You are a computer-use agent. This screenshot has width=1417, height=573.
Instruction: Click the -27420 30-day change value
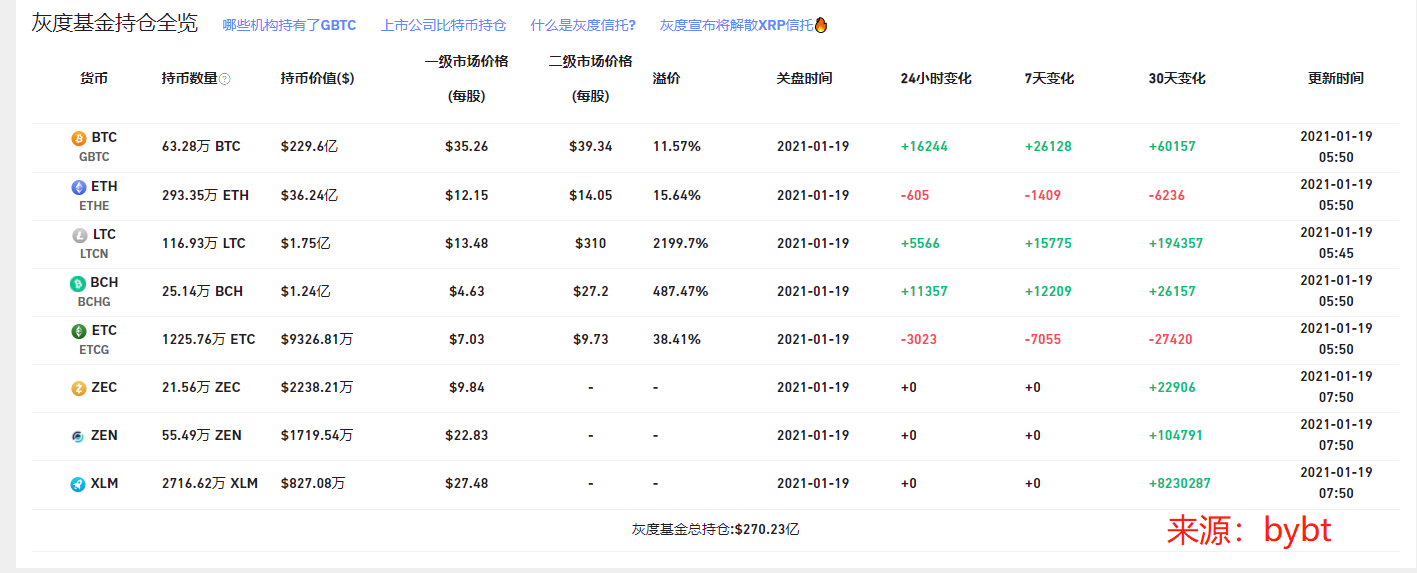click(1170, 339)
